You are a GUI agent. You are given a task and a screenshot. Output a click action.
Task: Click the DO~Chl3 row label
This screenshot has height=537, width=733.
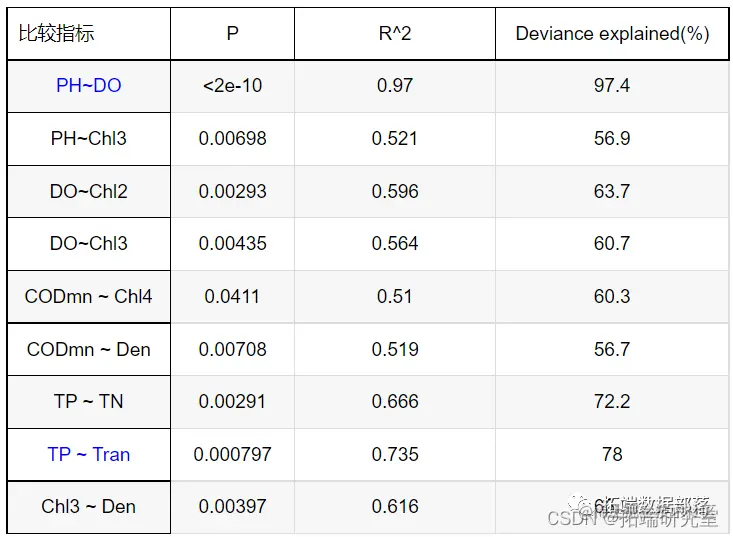89,243
